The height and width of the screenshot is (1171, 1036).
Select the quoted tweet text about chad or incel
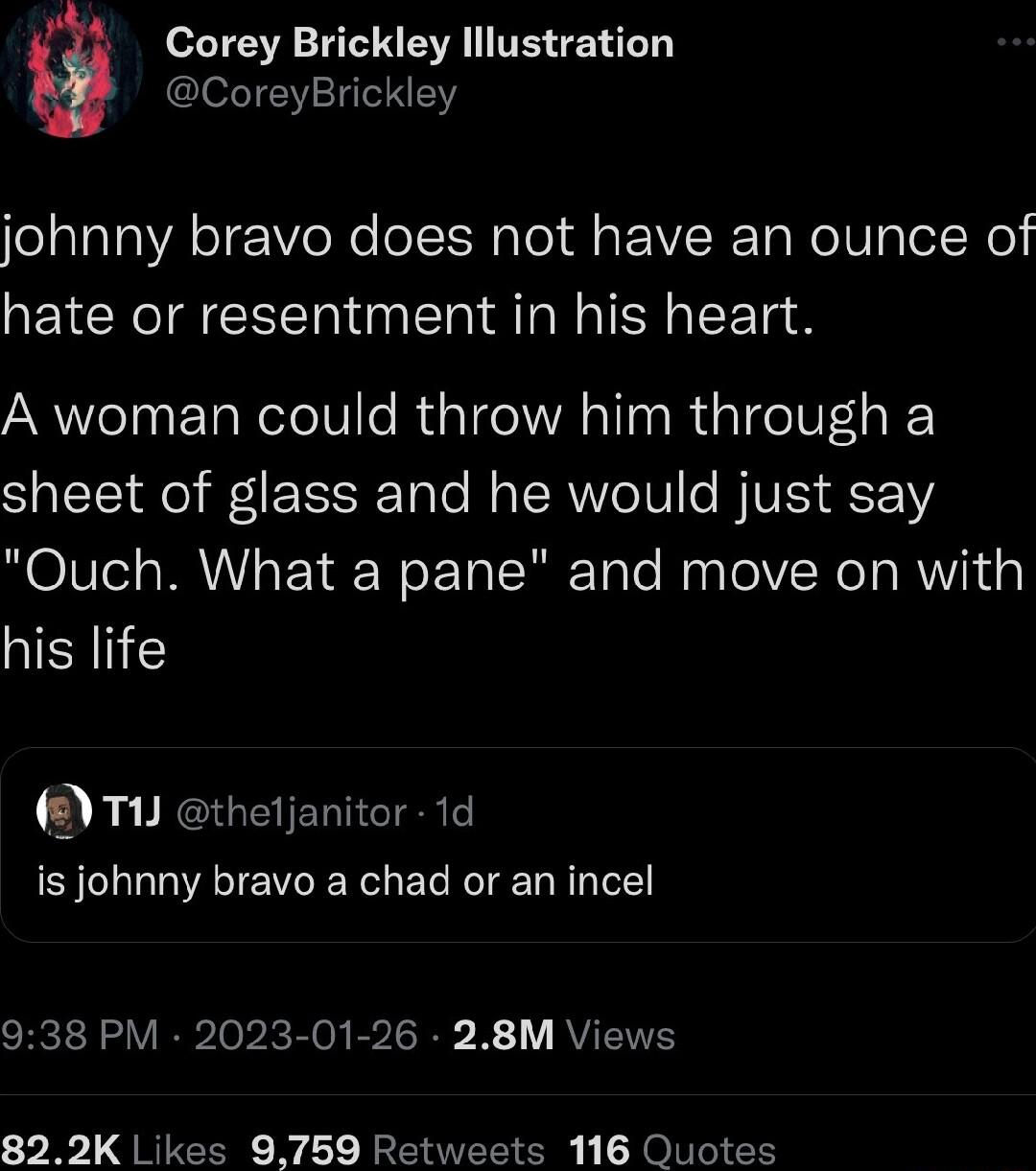coord(345,879)
